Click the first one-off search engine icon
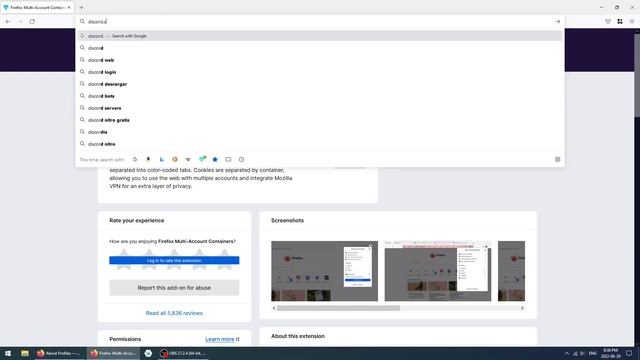Screen dimensions: 640x360 pyautogui.click(x=135, y=160)
